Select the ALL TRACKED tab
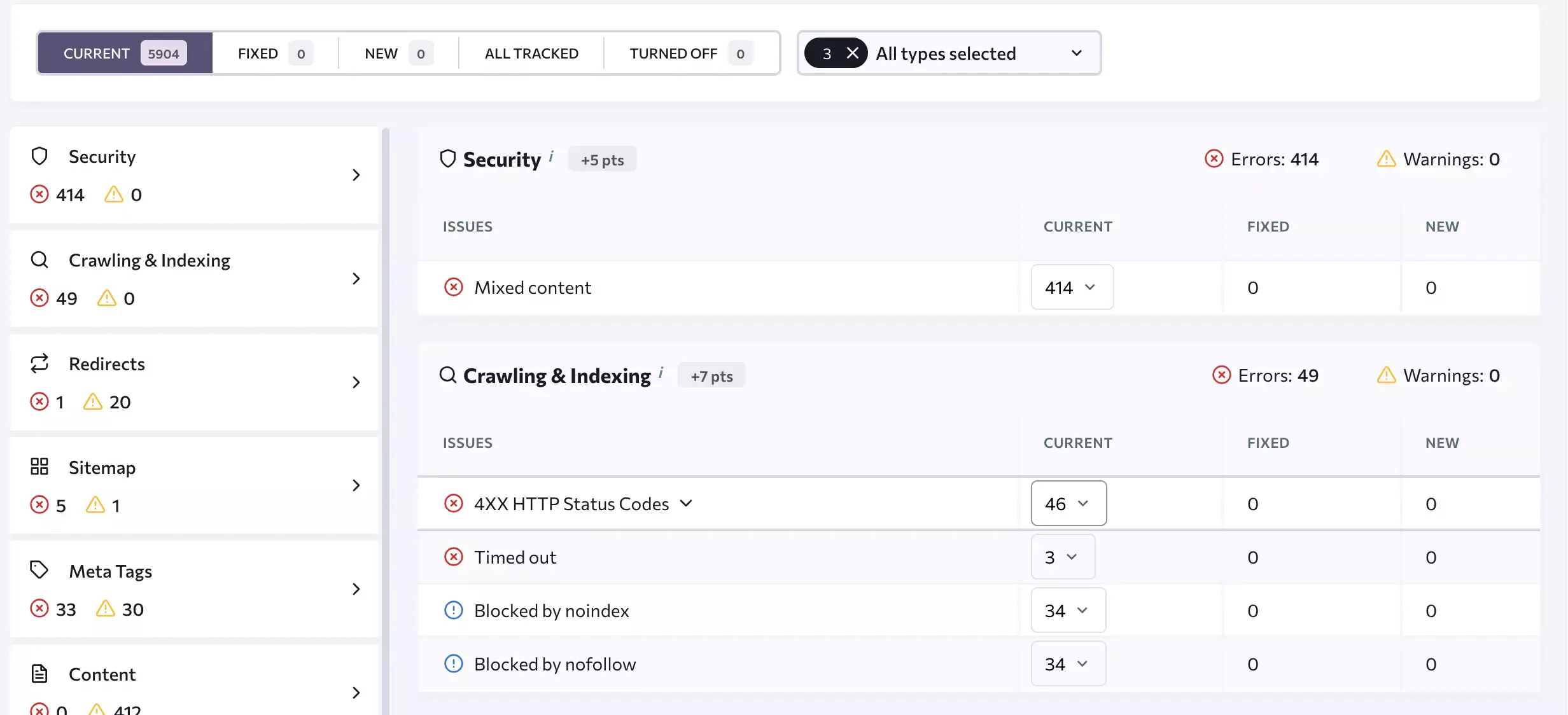1568x715 pixels. [x=531, y=53]
